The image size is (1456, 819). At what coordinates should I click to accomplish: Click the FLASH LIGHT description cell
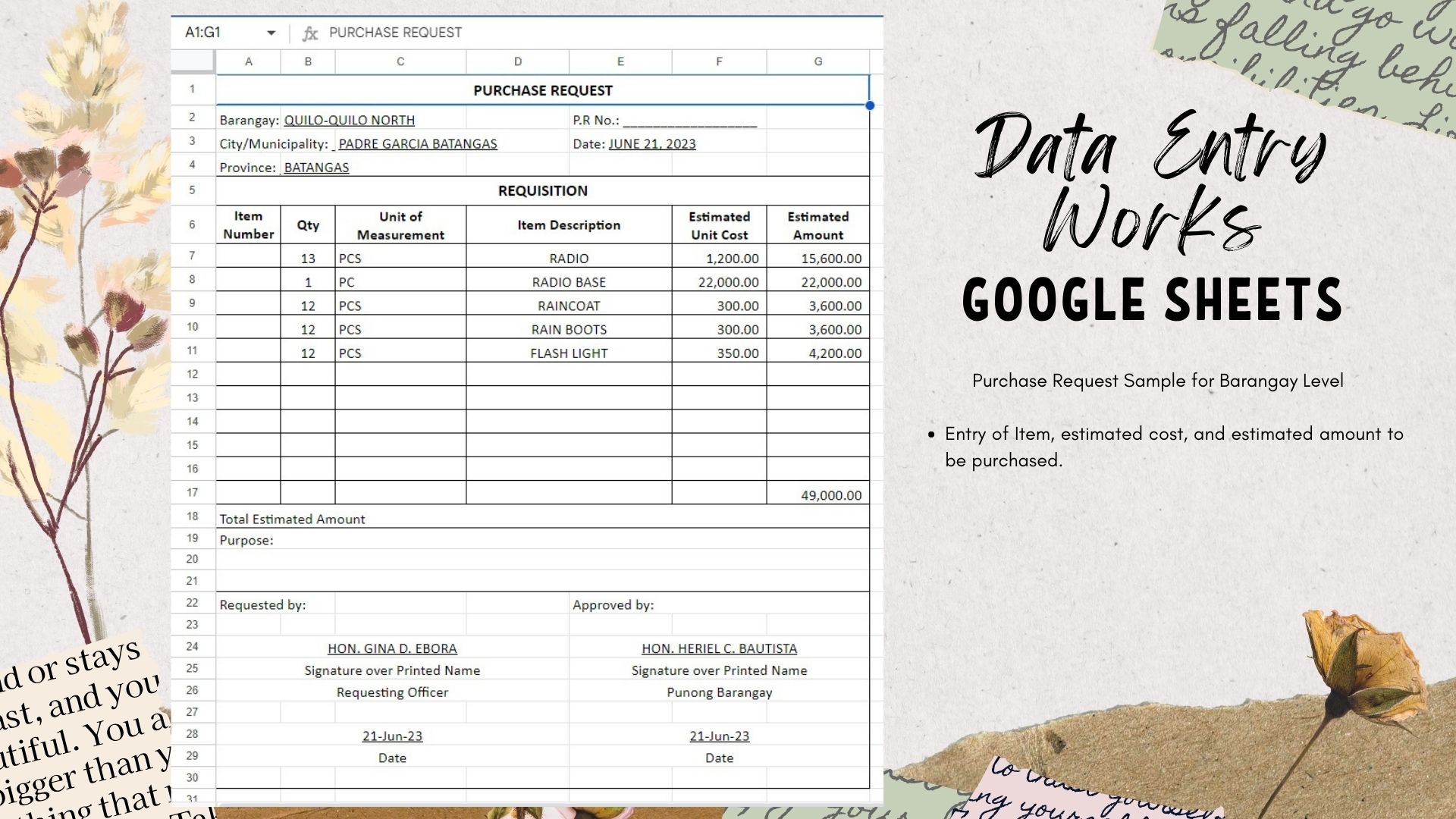coord(569,353)
